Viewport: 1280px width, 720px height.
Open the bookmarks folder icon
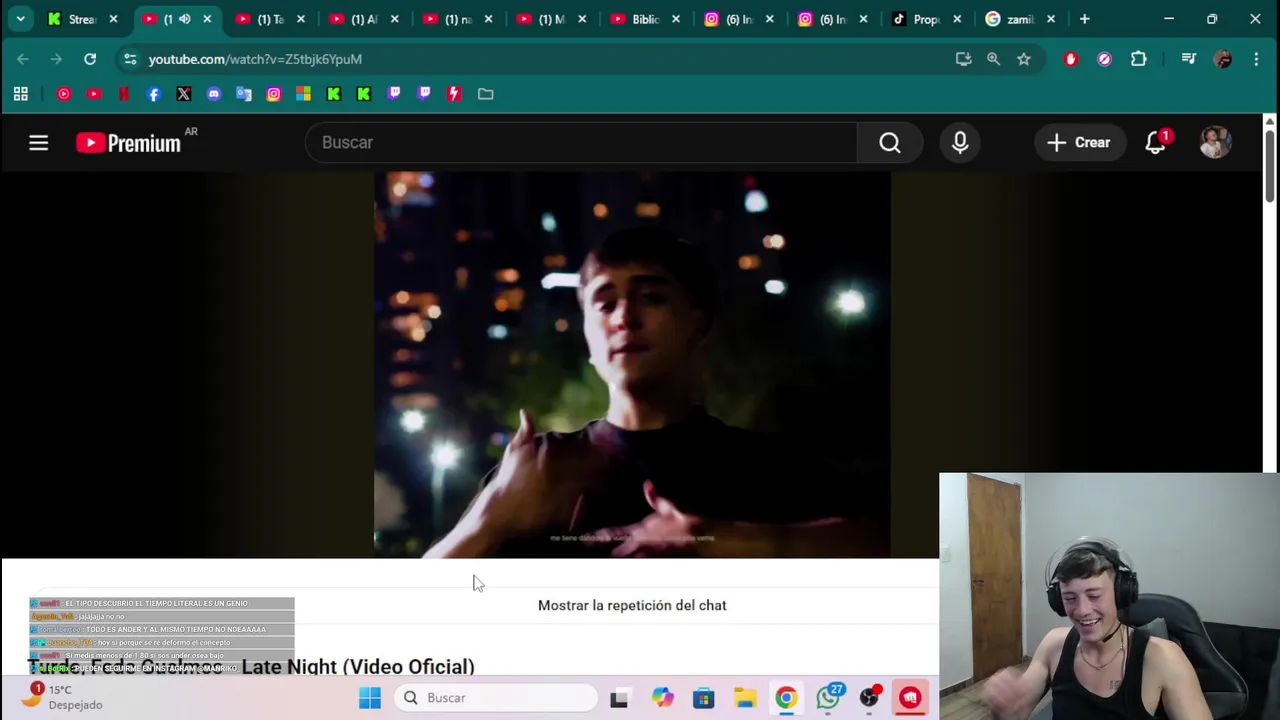(485, 94)
